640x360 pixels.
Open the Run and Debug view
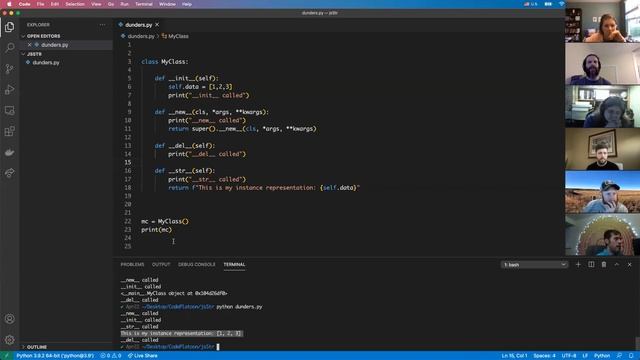click(9, 90)
